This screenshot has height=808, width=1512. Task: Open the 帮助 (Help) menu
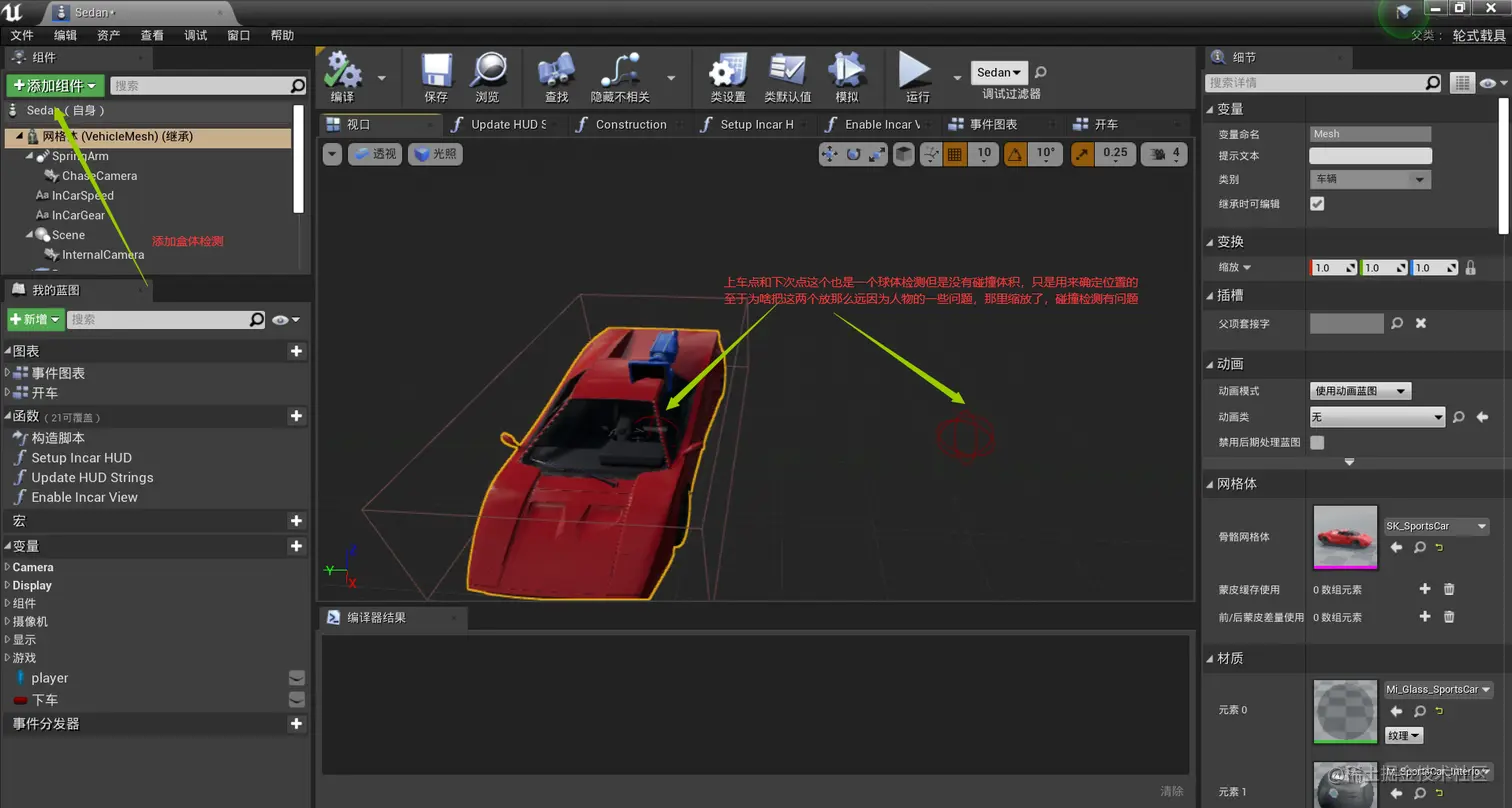[283, 35]
